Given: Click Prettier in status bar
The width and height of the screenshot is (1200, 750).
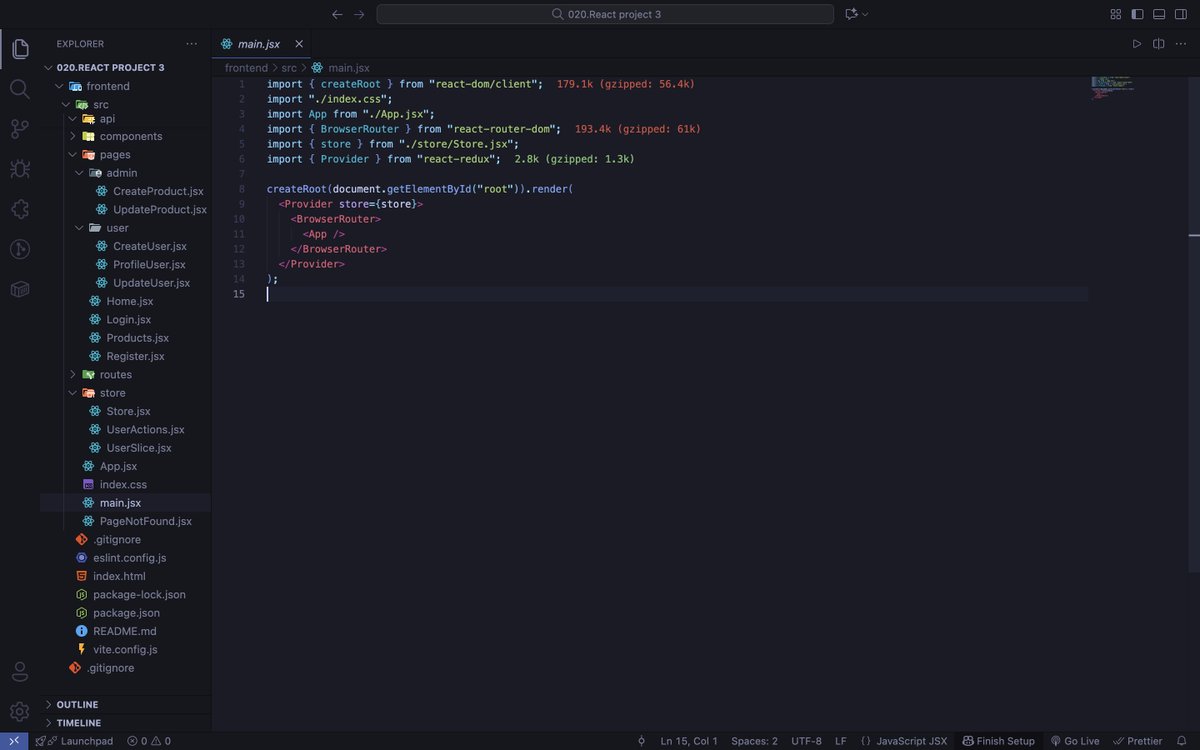Looking at the screenshot, I should (1137, 741).
